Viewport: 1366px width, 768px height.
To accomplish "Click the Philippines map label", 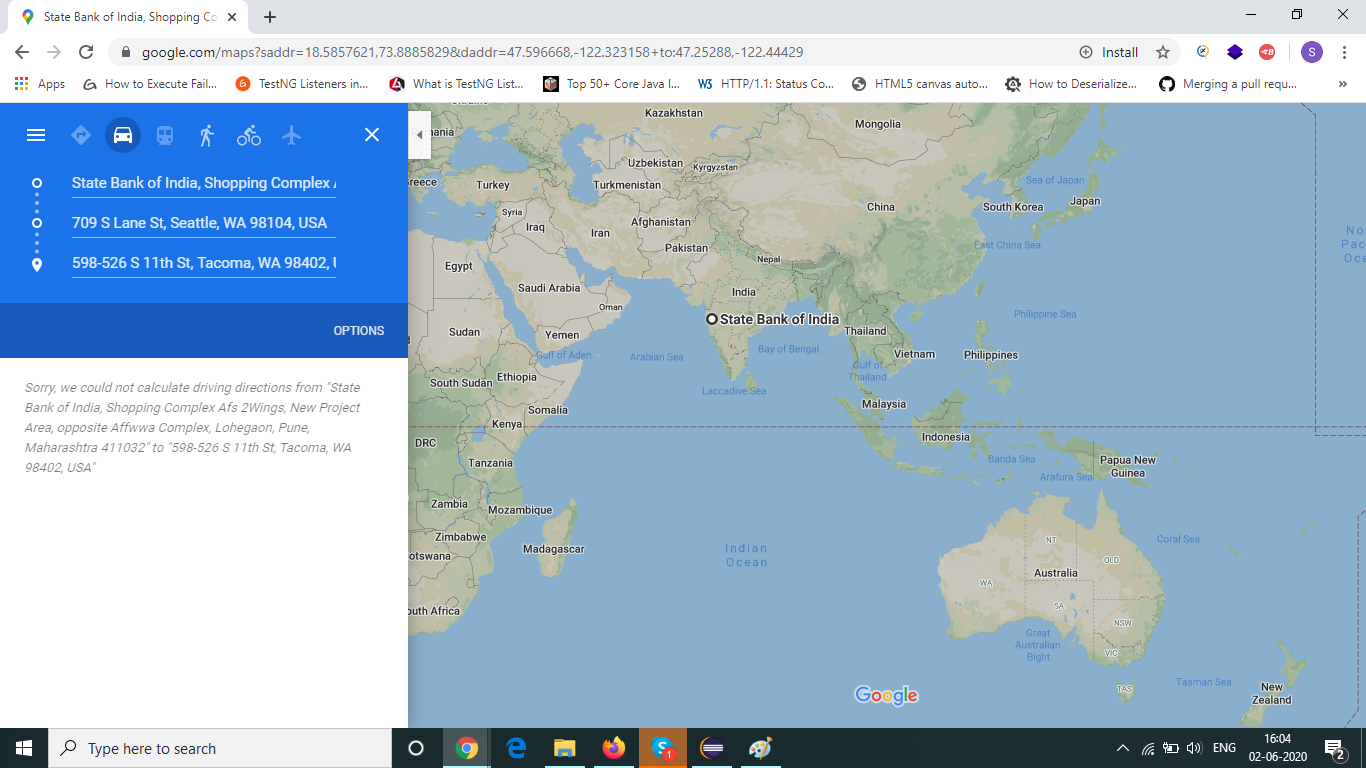I will click(x=991, y=355).
